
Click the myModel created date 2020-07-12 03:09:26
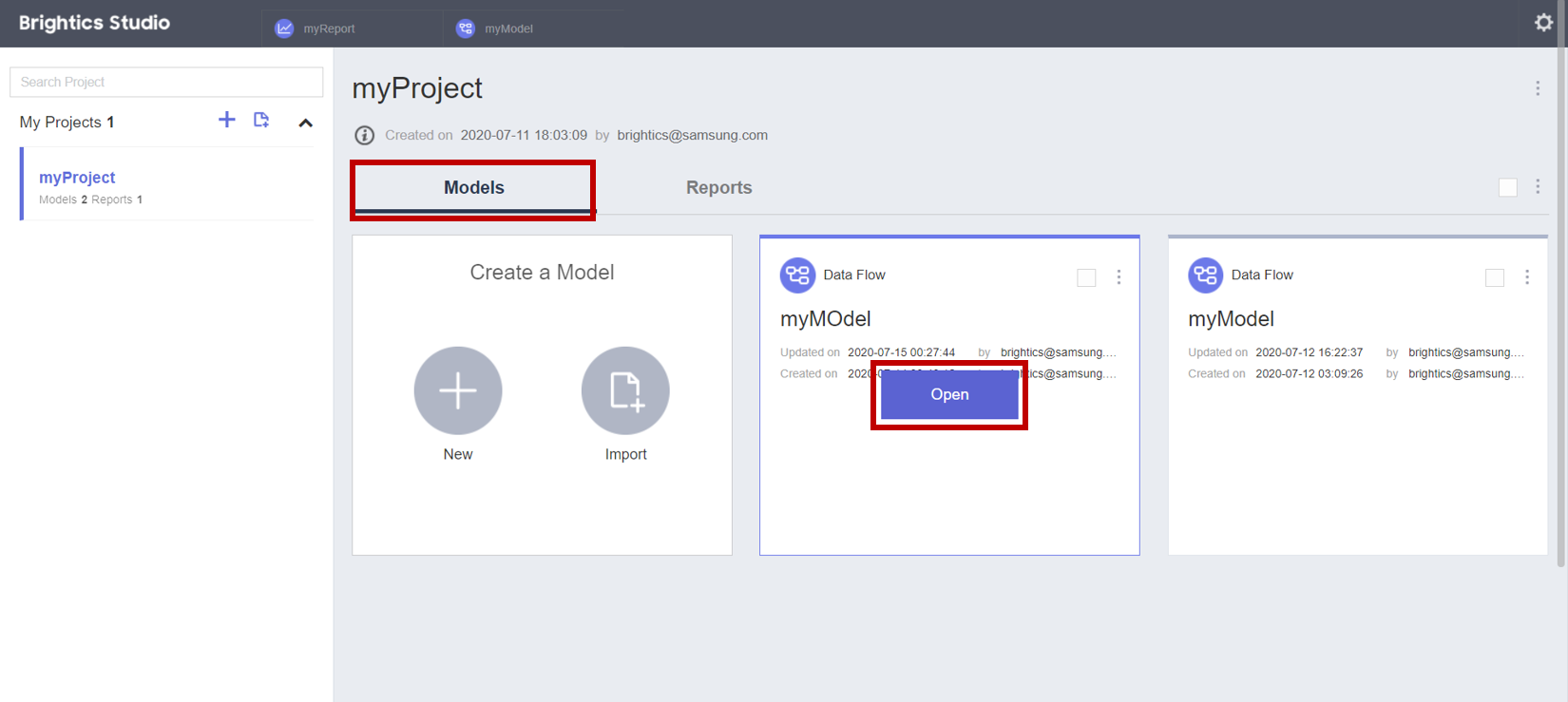(1309, 373)
